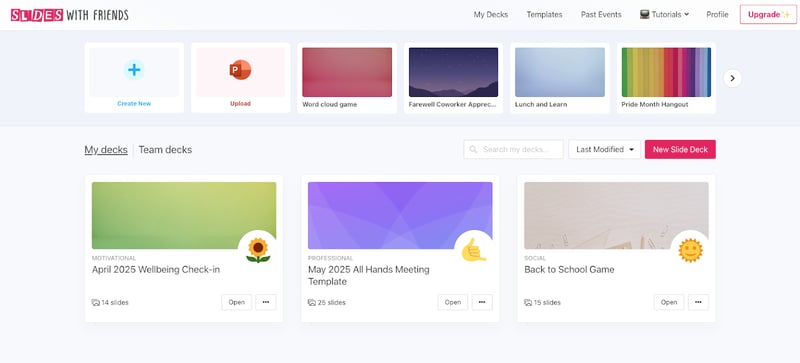
Task: Click New Slide Deck button
Action: [680, 150]
